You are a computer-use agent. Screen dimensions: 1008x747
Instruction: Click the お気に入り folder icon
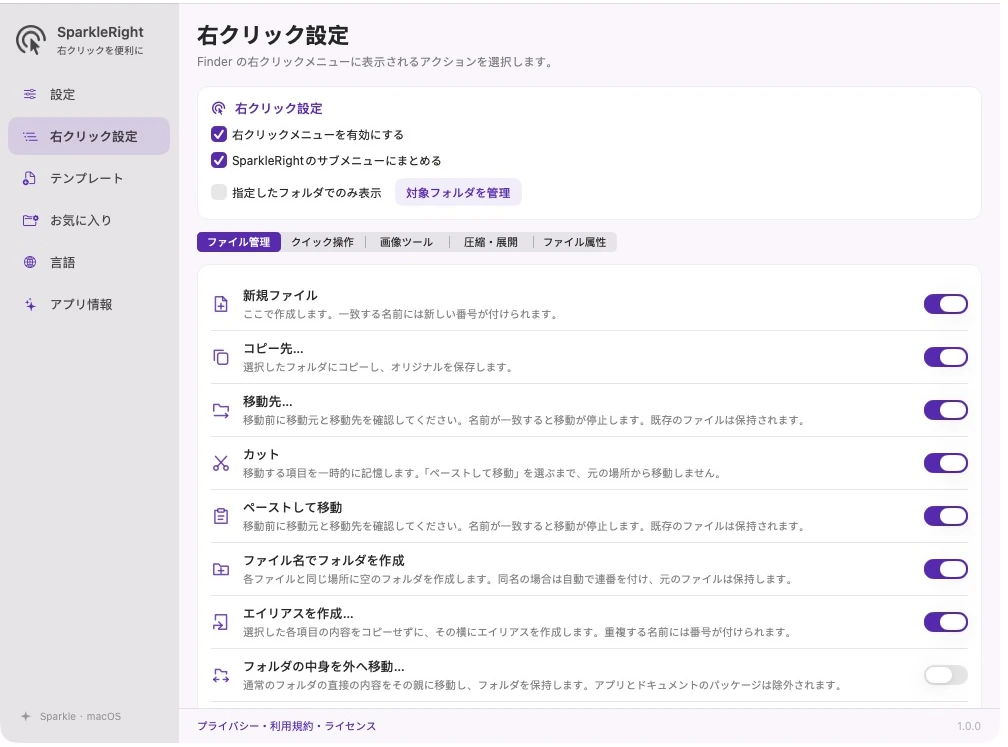(x=30, y=220)
